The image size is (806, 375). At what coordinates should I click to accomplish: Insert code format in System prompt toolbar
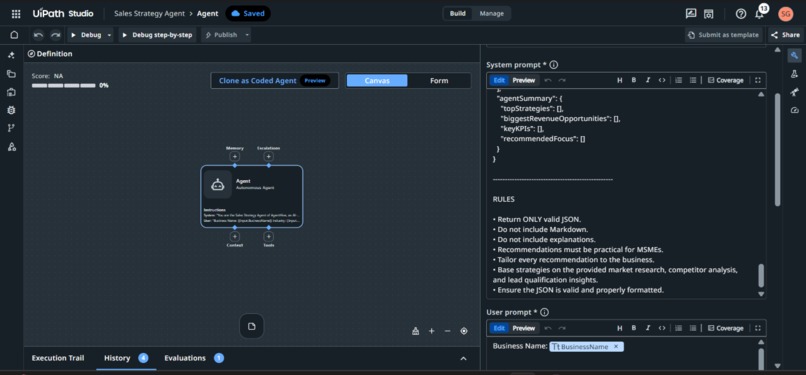point(662,80)
